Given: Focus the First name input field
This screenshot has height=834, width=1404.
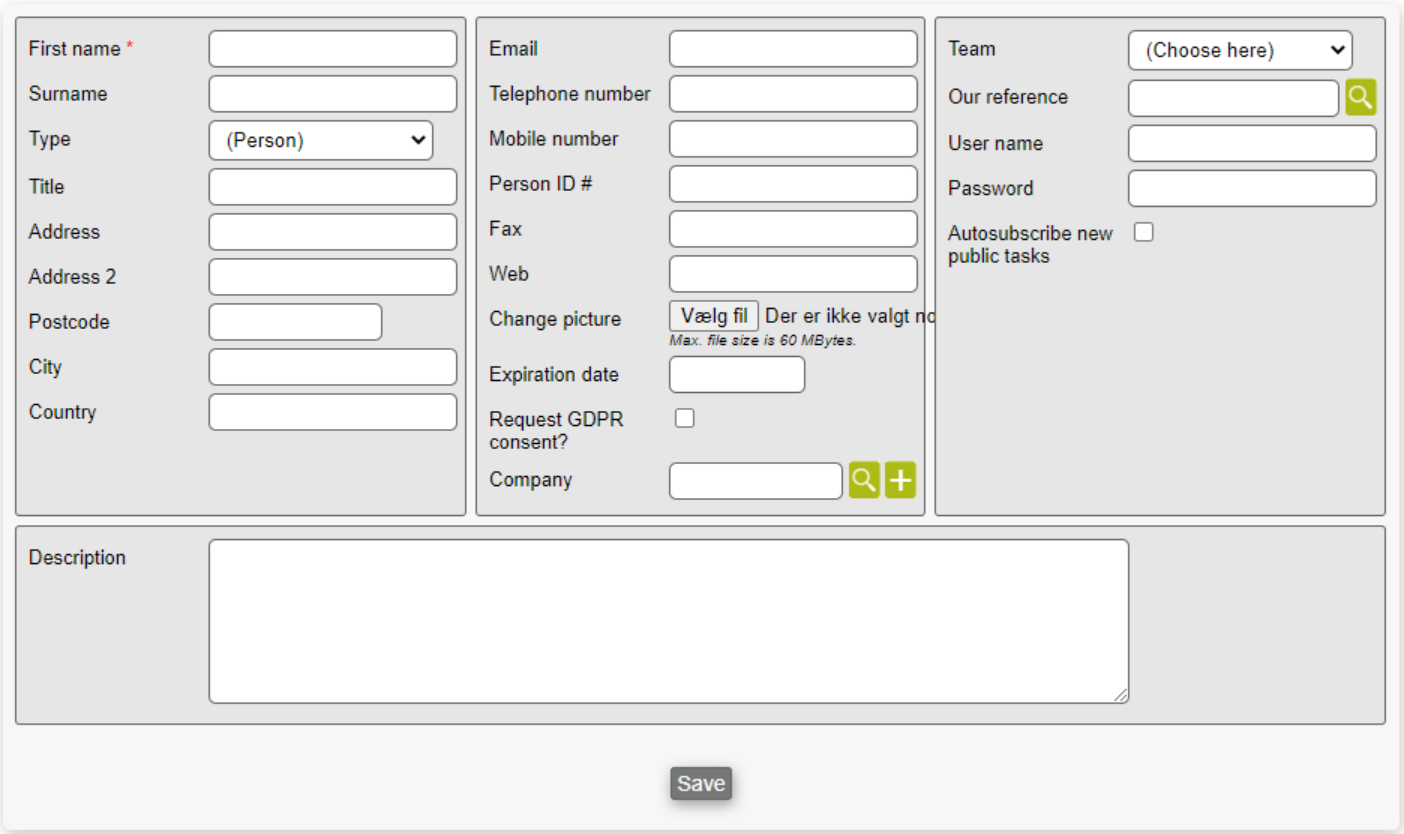Looking at the screenshot, I should click(x=332, y=49).
